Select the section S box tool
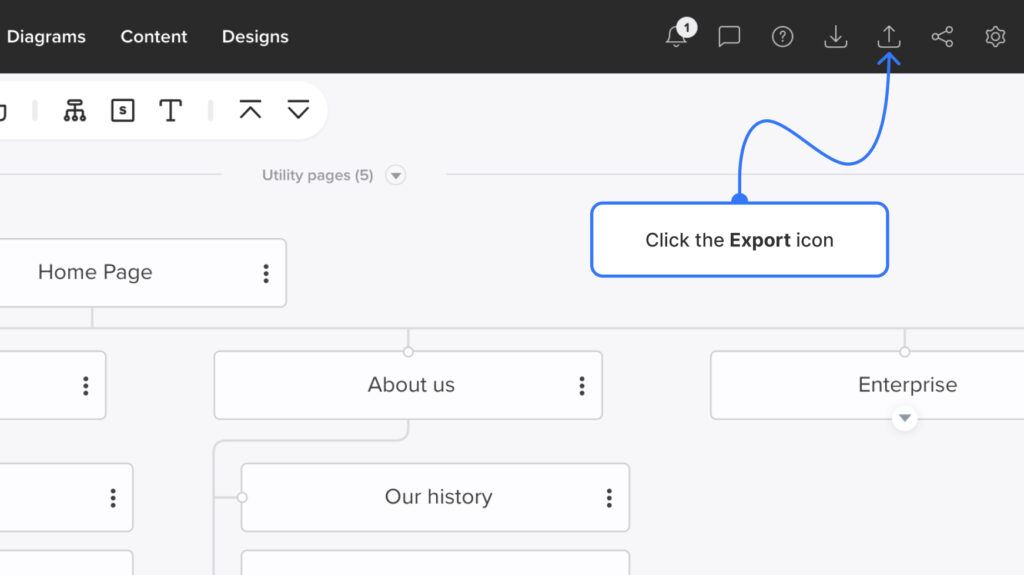 click(x=123, y=110)
